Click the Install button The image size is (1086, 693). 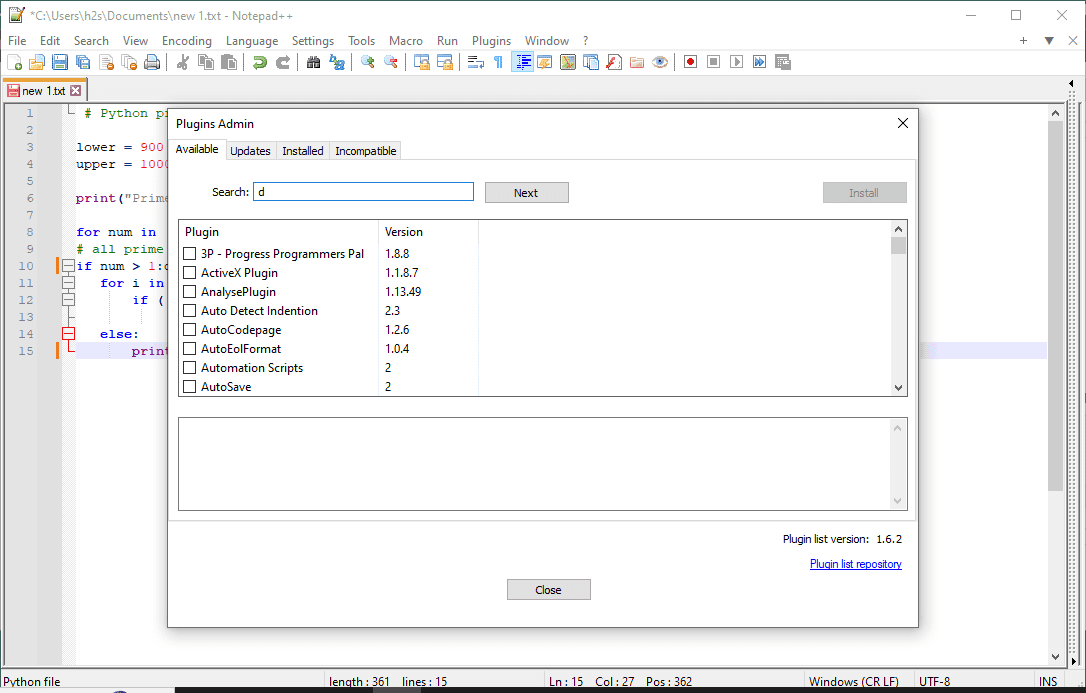(864, 193)
